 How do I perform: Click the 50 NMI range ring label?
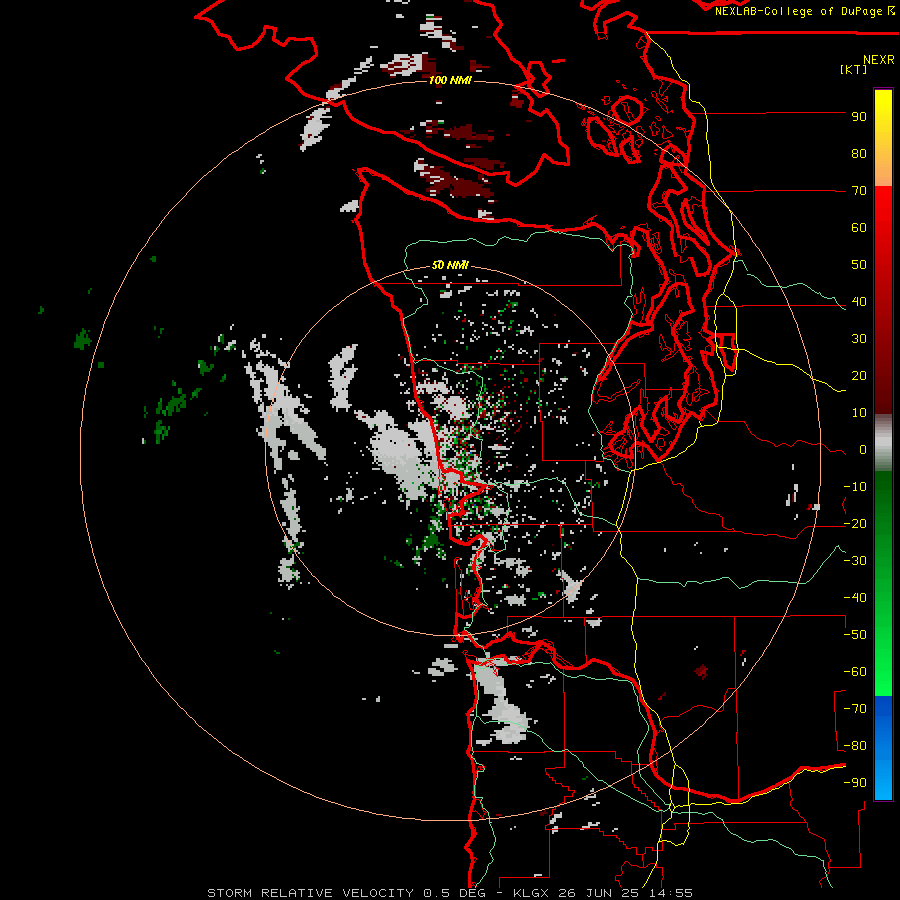tap(450, 265)
